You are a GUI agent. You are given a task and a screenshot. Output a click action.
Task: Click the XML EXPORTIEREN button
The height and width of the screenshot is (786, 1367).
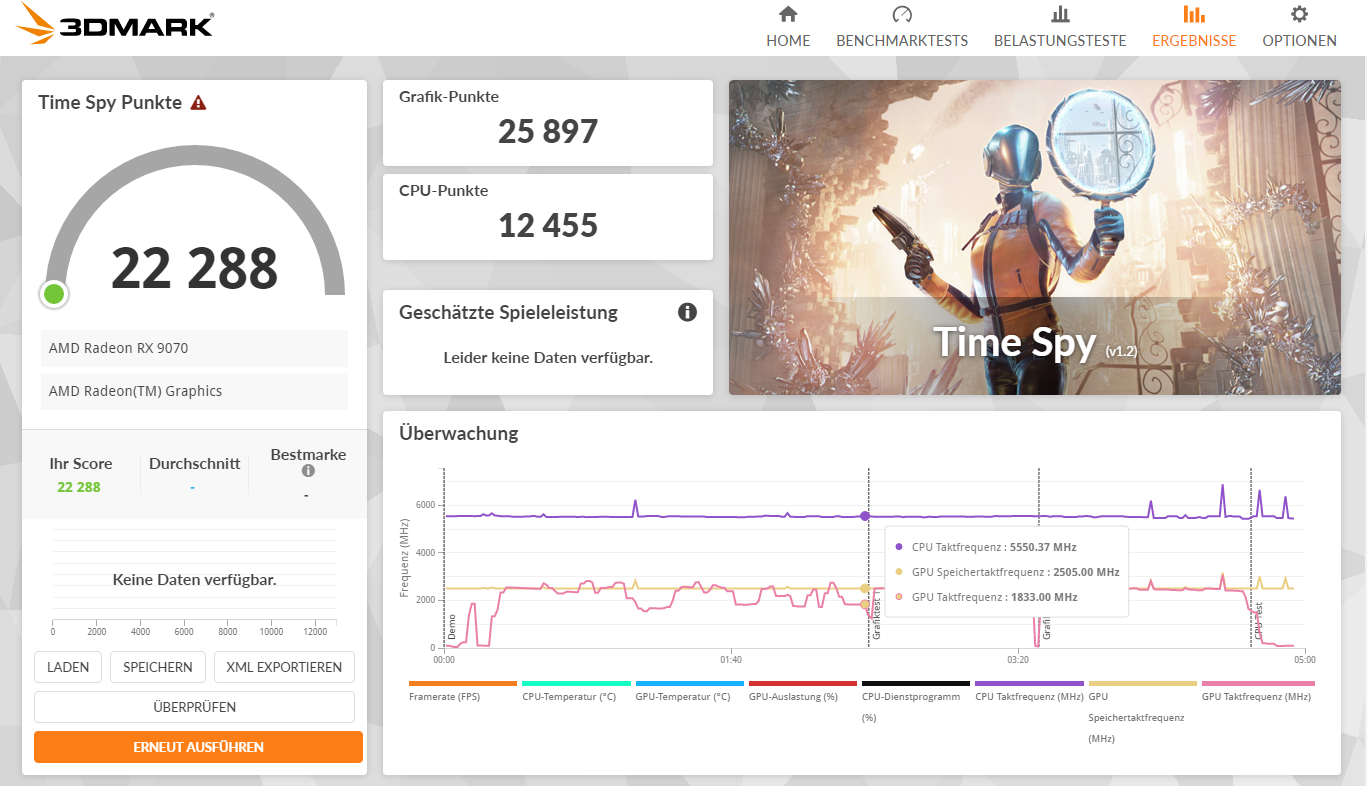tap(284, 667)
